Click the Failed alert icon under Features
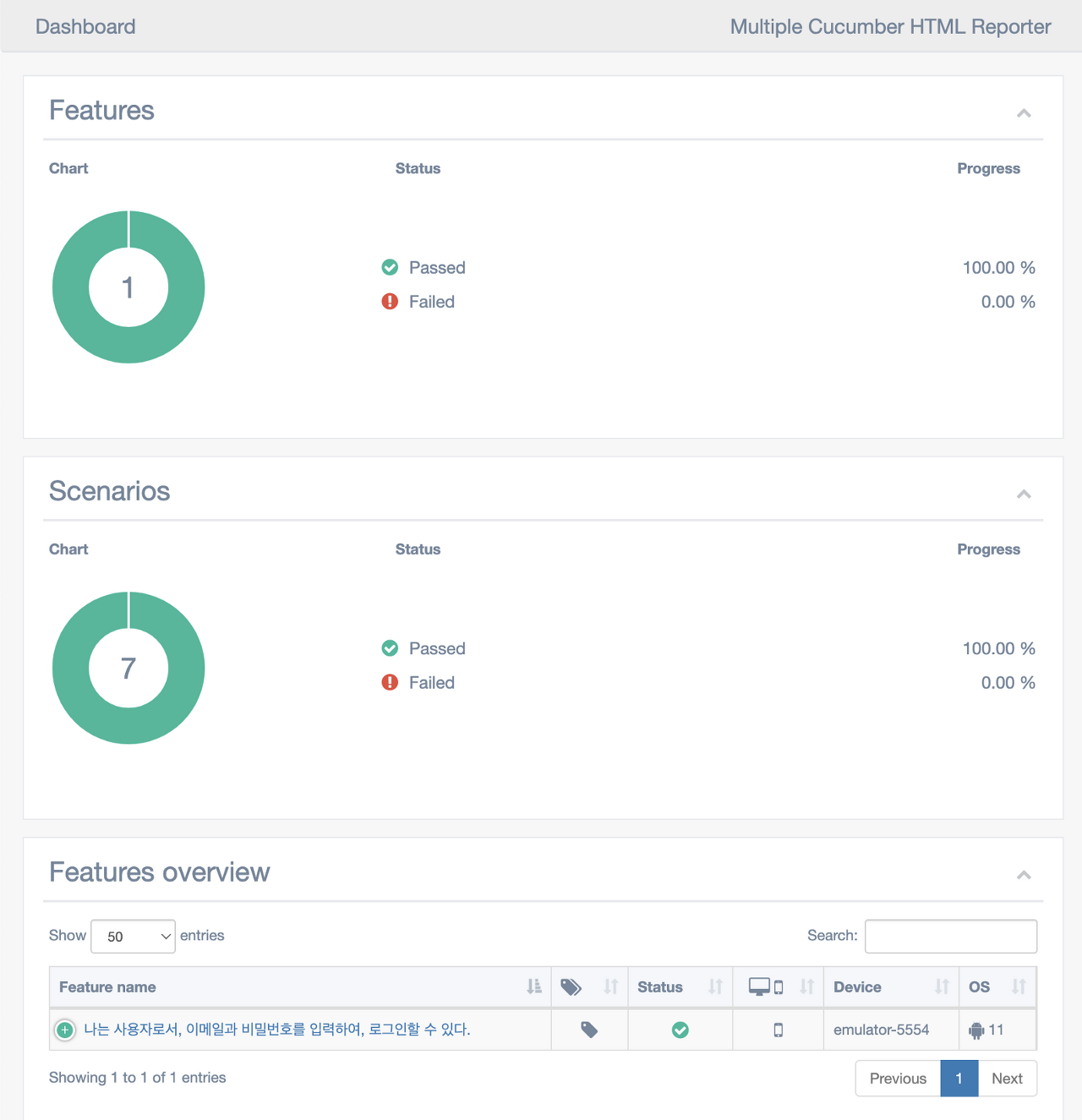Screen dimensions: 1082x1120 pyautogui.click(x=390, y=302)
